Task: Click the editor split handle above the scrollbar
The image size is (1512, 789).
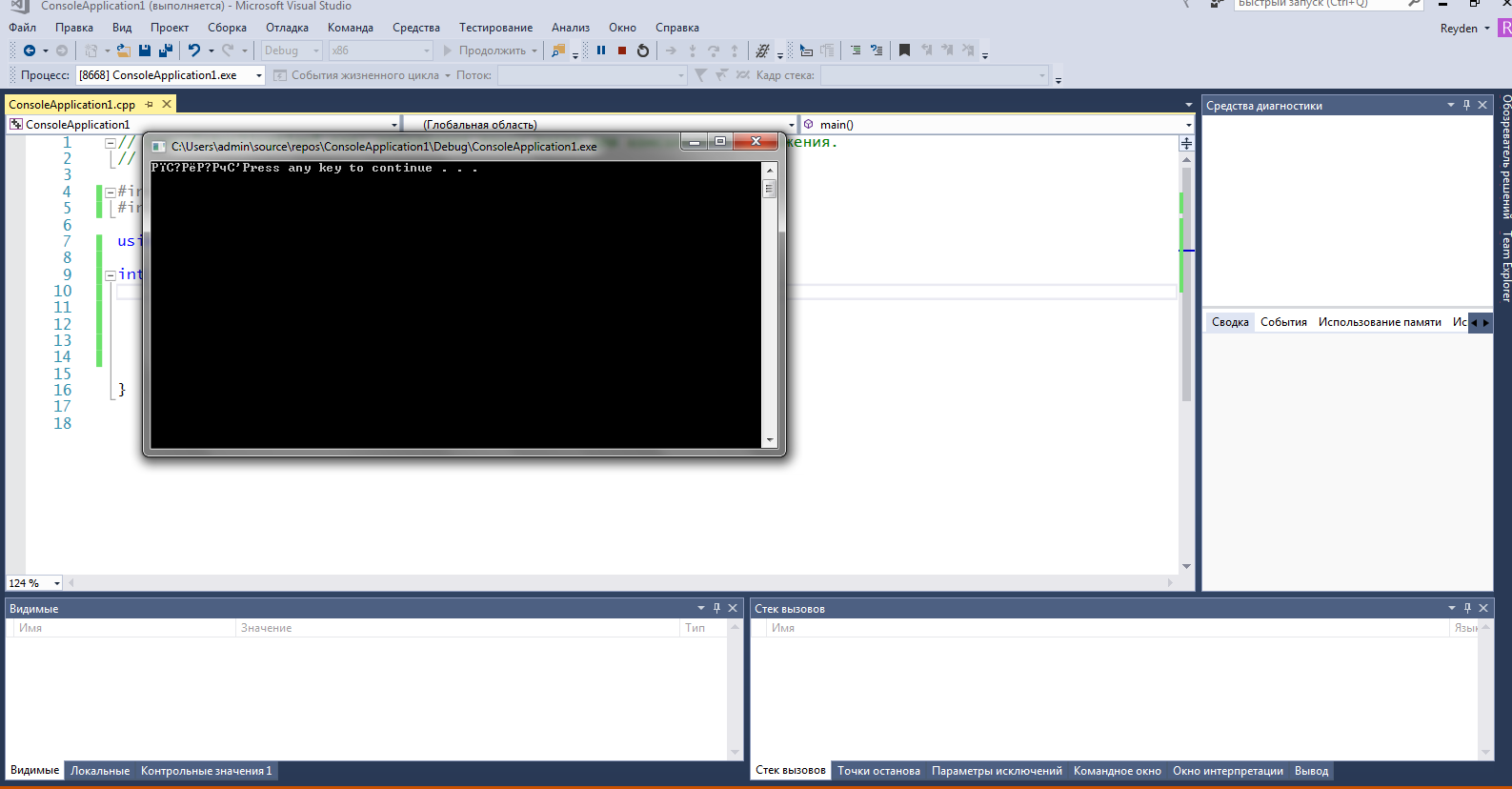Action: [x=1186, y=143]
